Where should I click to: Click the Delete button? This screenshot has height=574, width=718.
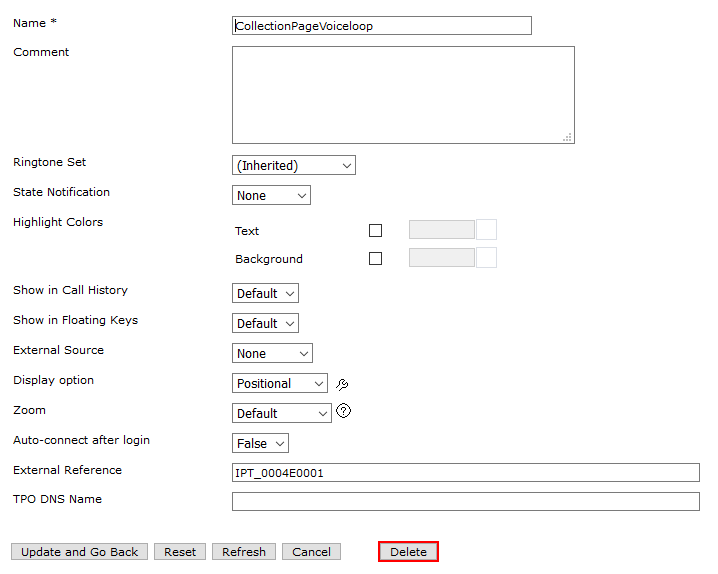[x=408, y=552]
